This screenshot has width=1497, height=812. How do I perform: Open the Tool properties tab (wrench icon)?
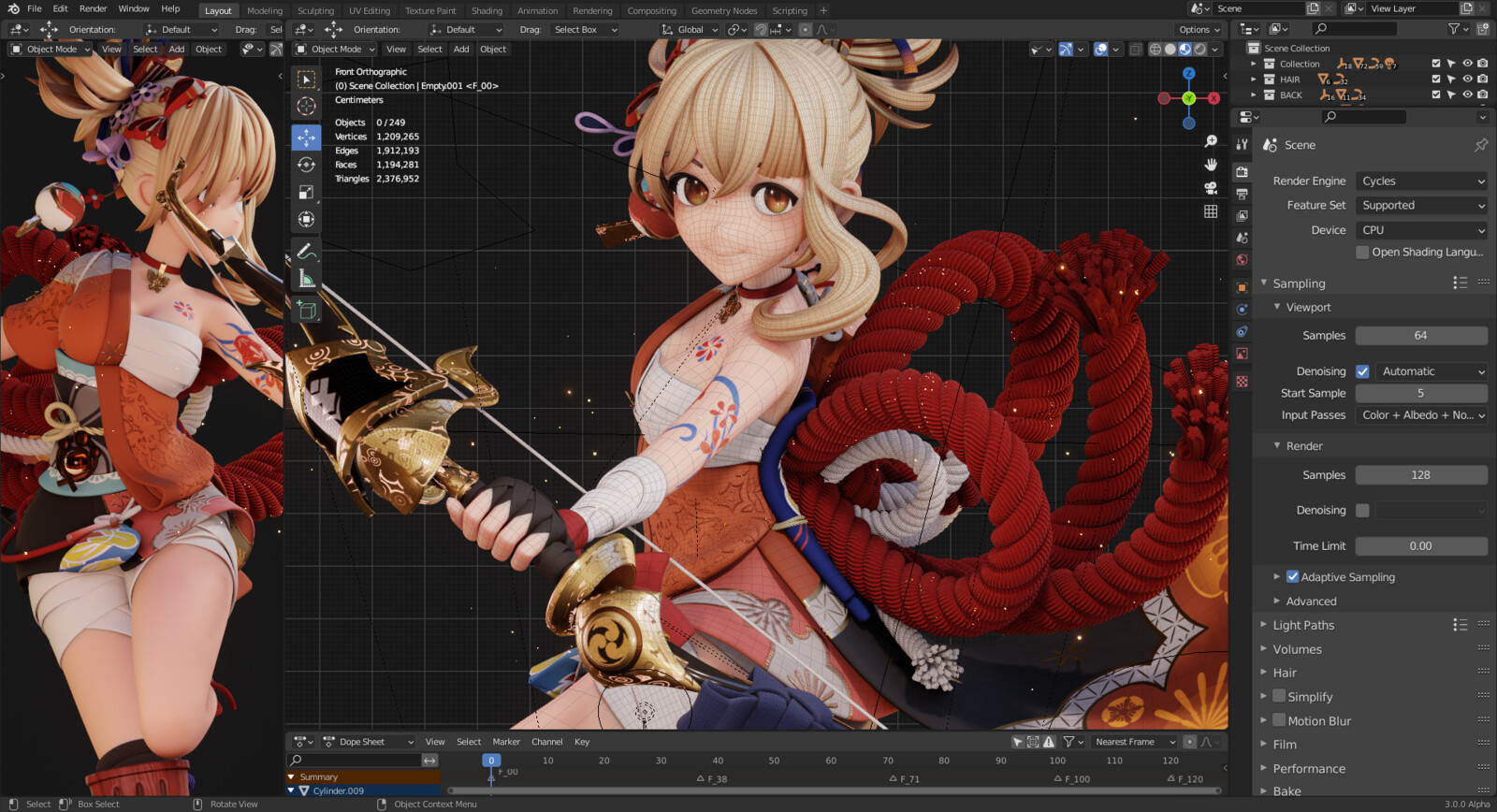point(1242,144)
